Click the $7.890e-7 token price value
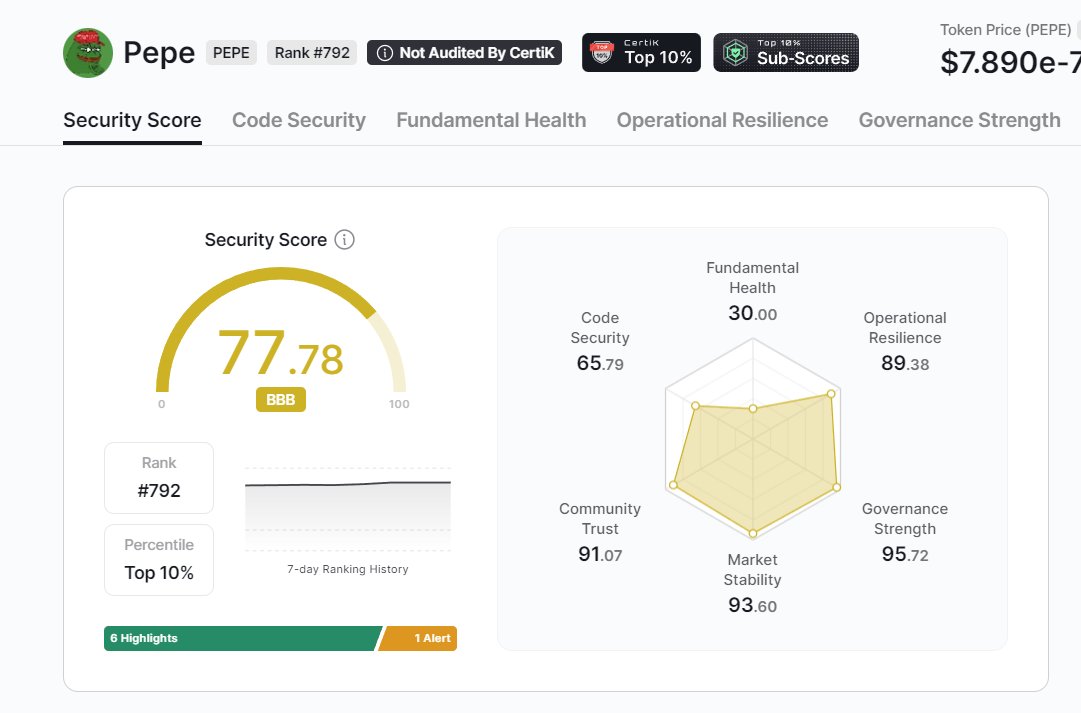 pyautogui.click(x=1011, y=62)
